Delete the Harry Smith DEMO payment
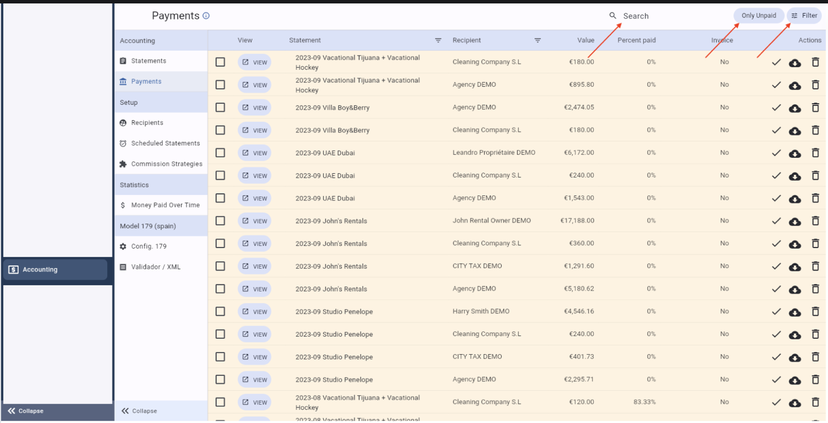 pos(815,312)
